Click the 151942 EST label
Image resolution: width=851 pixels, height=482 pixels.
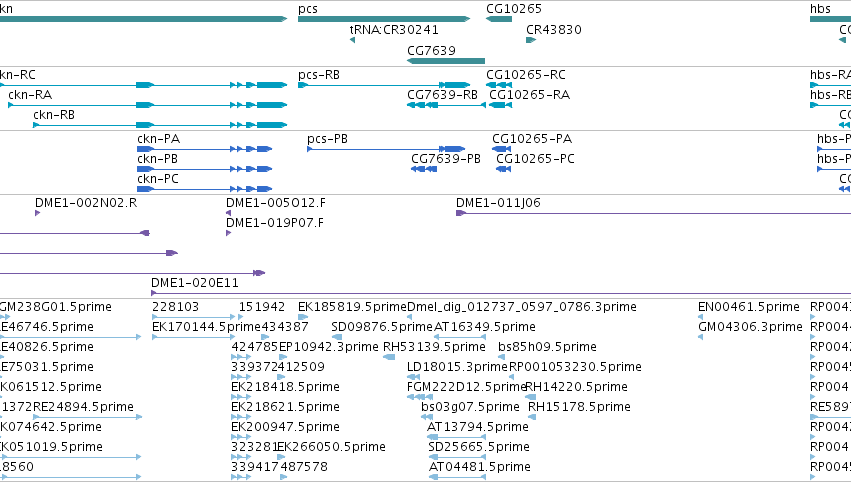(x=262, y=307)
